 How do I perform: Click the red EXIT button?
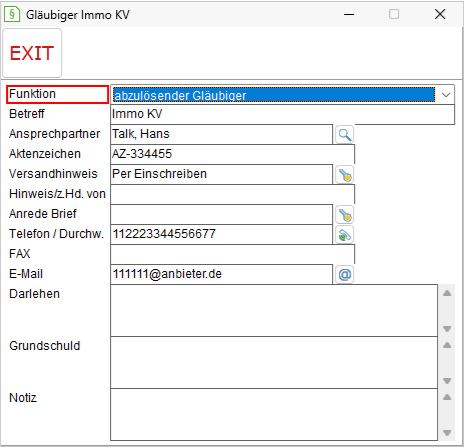click(x=32, y=53)
